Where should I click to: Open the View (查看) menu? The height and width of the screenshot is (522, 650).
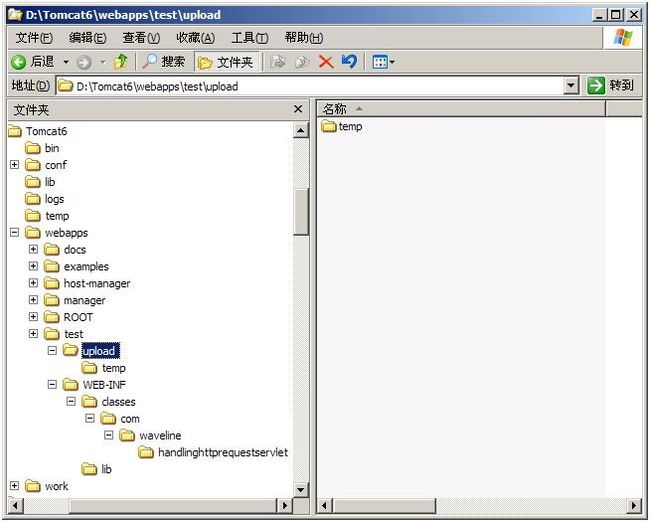141,38
